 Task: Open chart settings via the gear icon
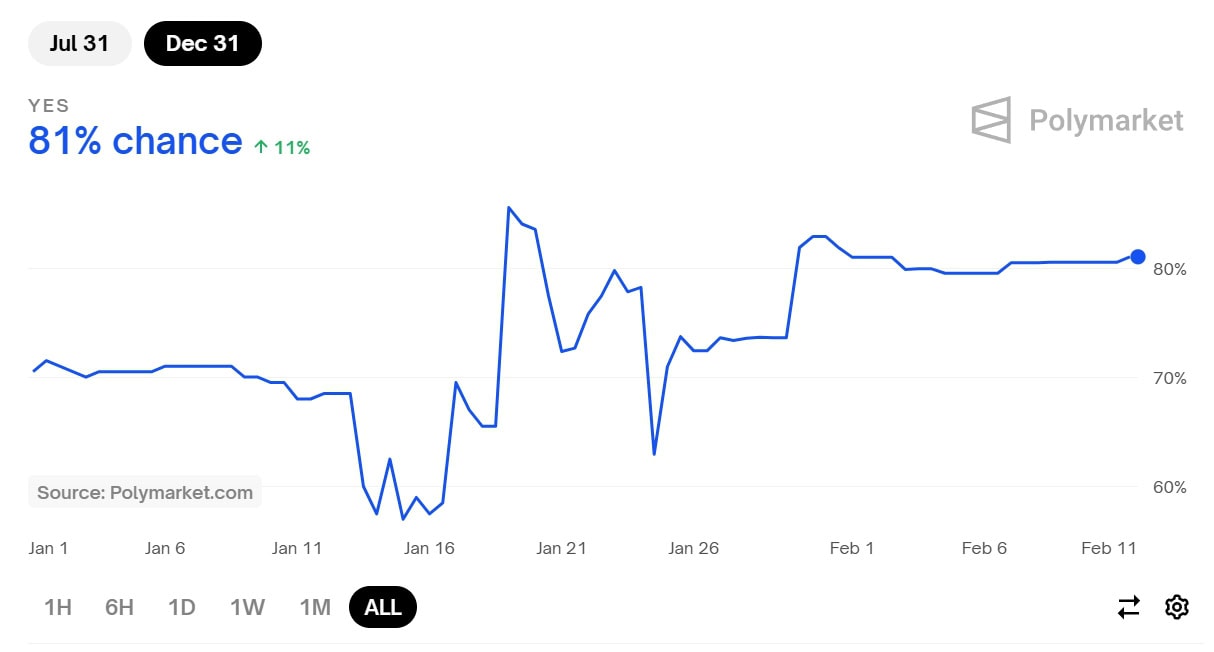1177,607
